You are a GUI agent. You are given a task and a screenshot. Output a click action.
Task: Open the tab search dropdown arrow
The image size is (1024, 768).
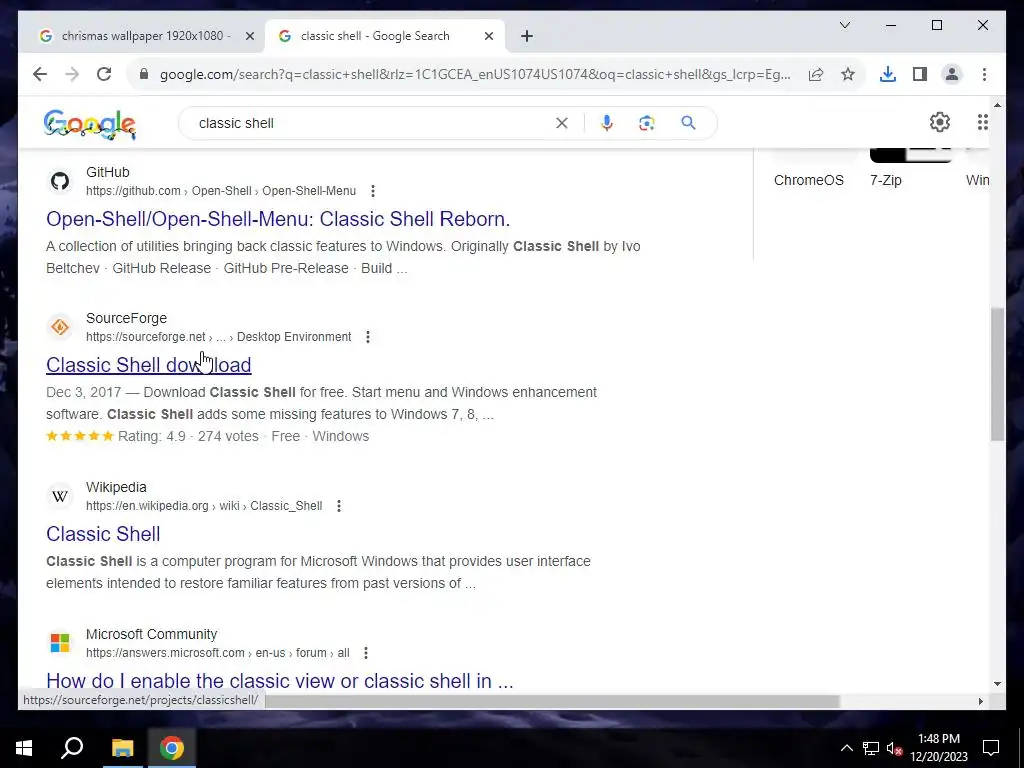(845, 25)
